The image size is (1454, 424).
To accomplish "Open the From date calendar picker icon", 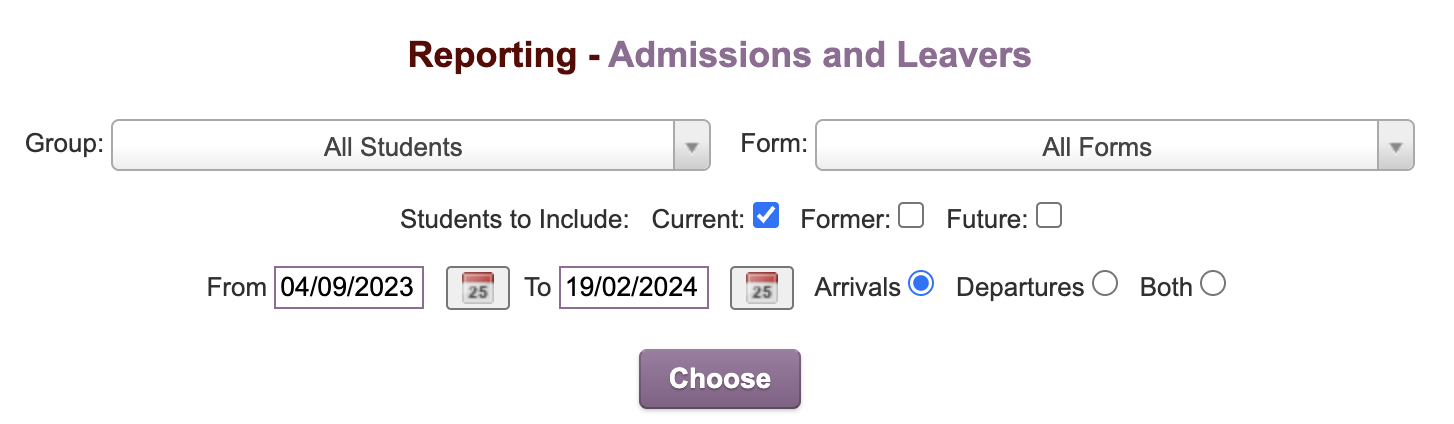I will pyautogui.click(x=478, y=288).
